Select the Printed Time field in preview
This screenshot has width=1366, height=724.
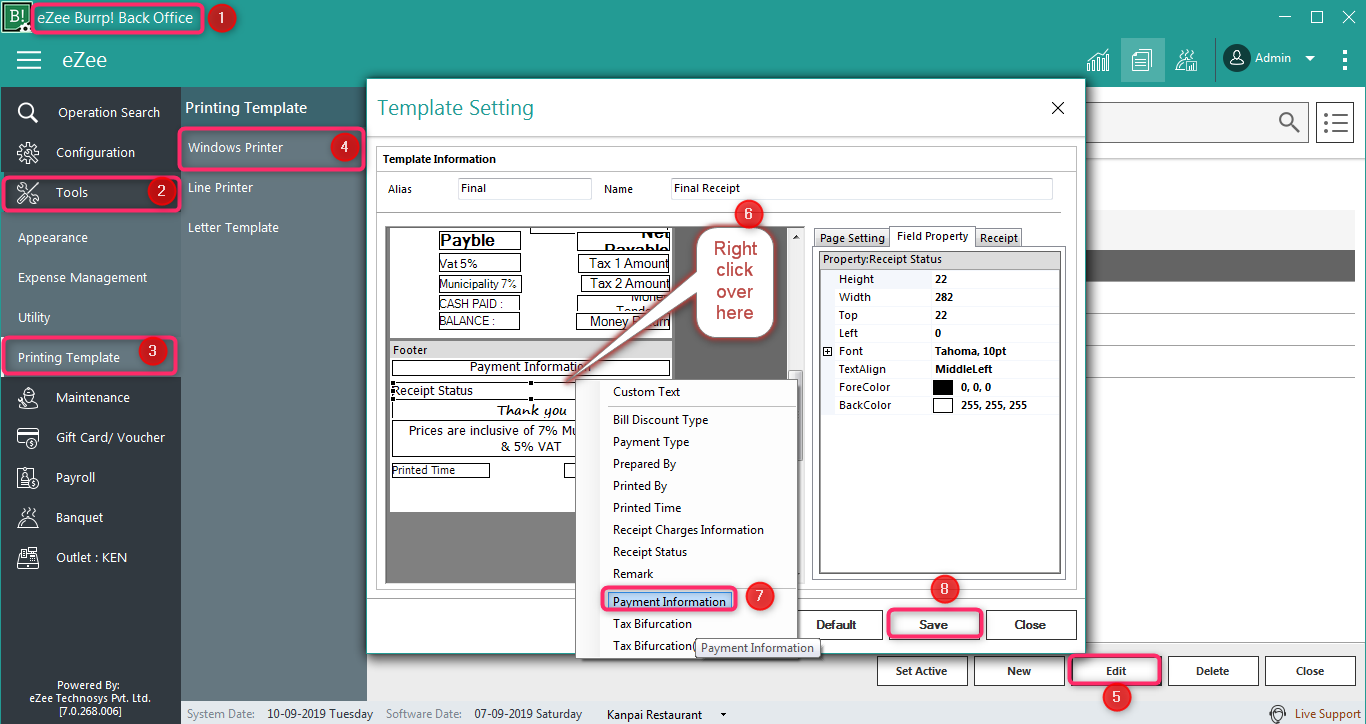[x=440, y=470]
